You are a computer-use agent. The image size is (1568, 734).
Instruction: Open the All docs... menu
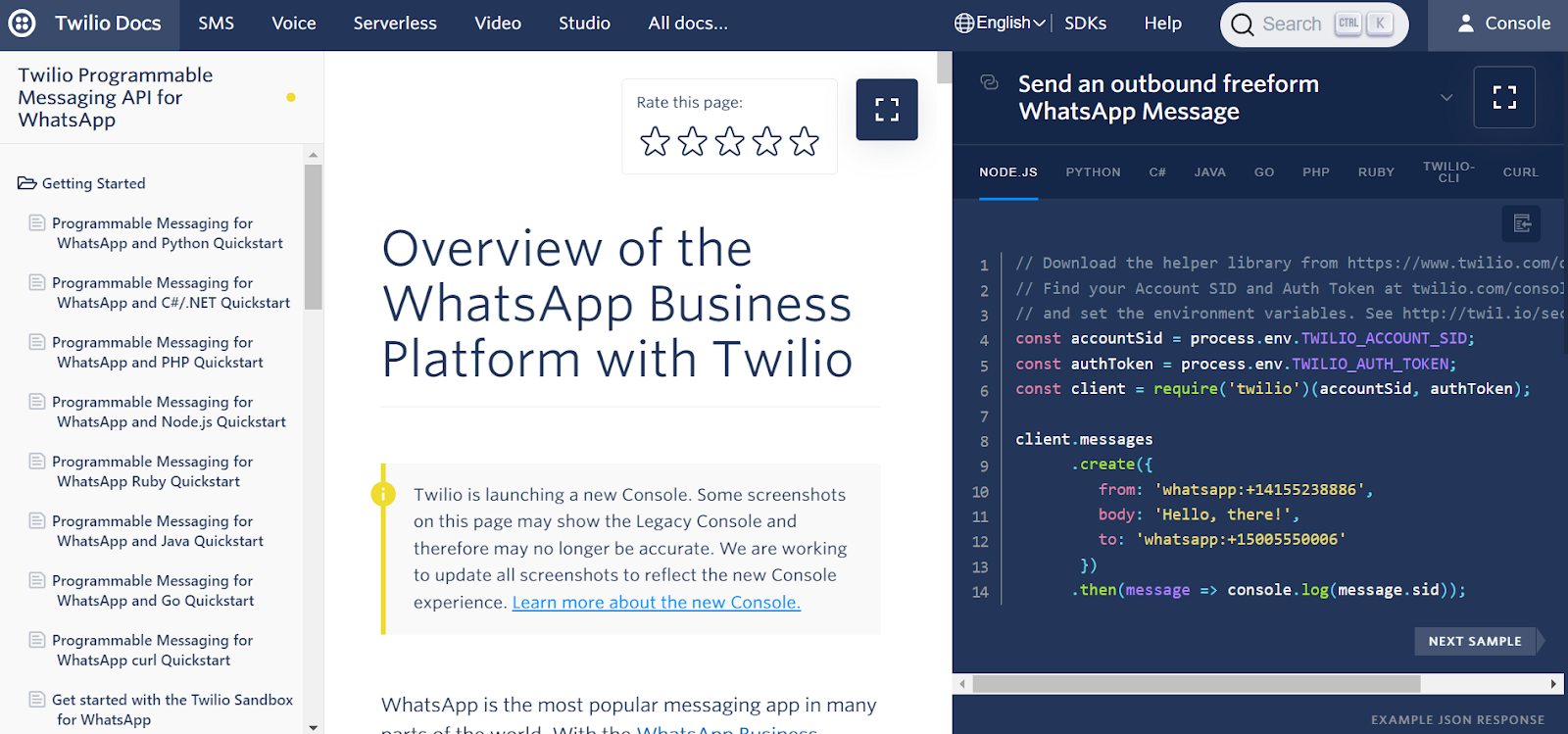pos(688,23)
